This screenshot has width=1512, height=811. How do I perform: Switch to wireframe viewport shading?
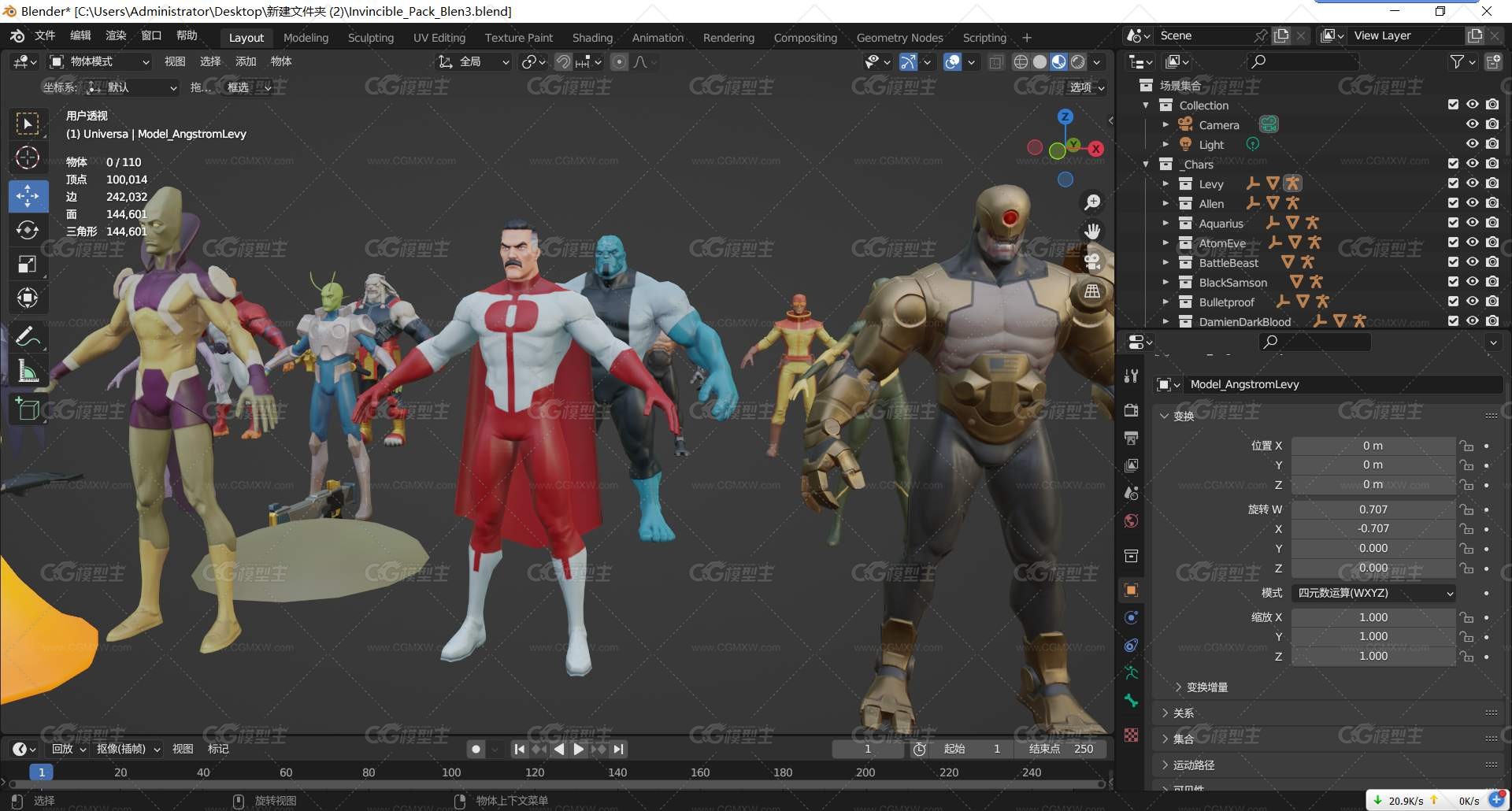click(x=1021, y=61)
